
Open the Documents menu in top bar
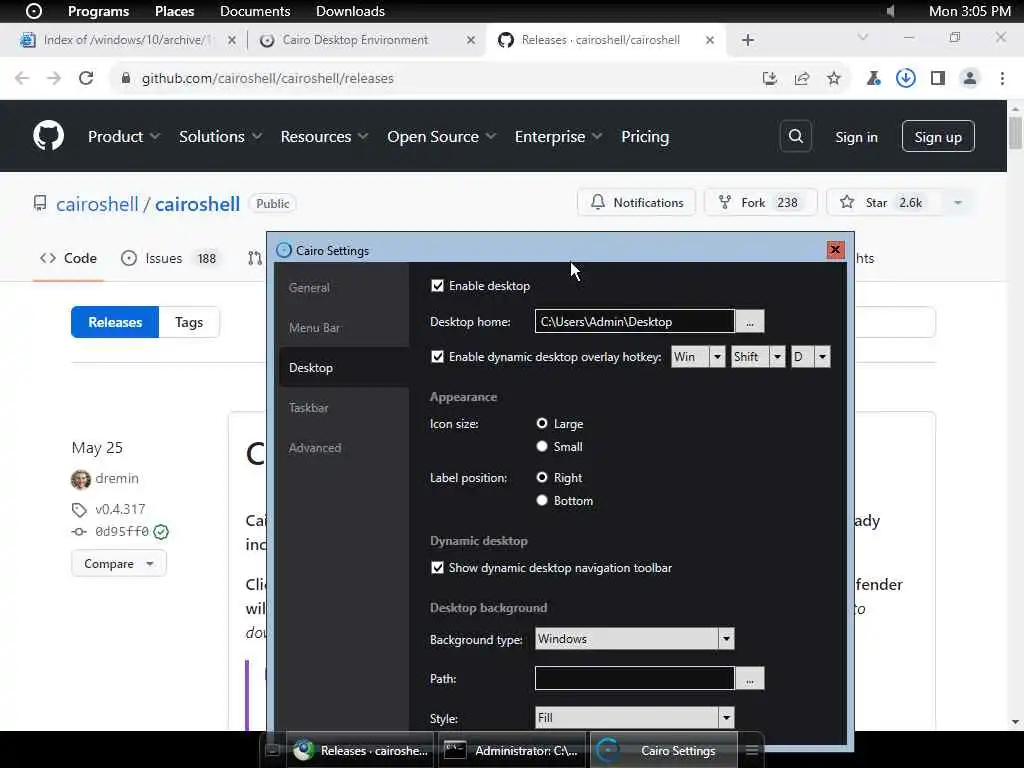click(255, 11)
